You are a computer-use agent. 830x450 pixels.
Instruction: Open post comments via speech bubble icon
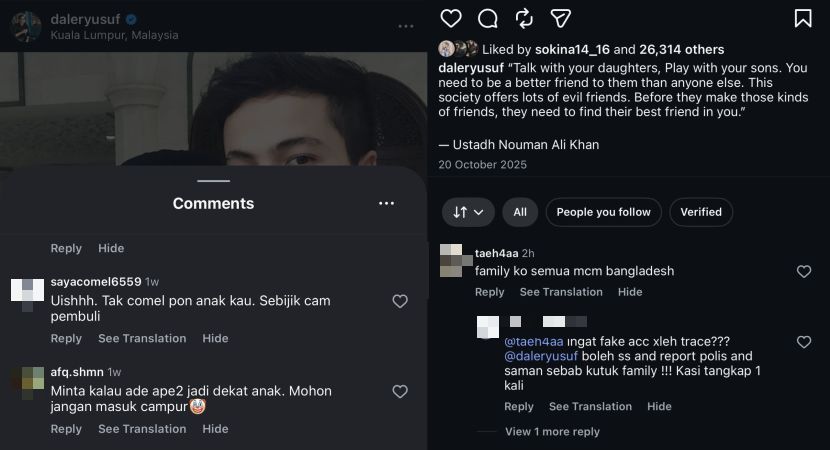488,18
